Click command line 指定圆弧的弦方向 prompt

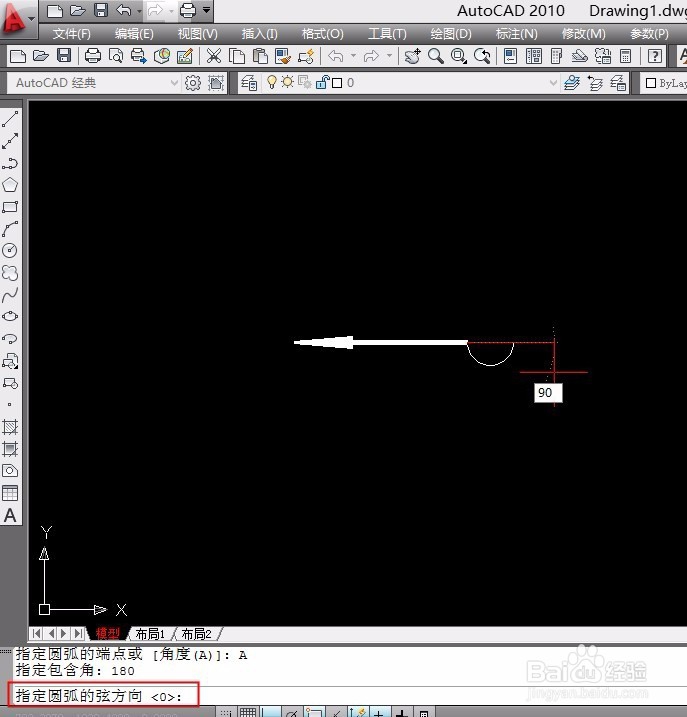point(99,696)
